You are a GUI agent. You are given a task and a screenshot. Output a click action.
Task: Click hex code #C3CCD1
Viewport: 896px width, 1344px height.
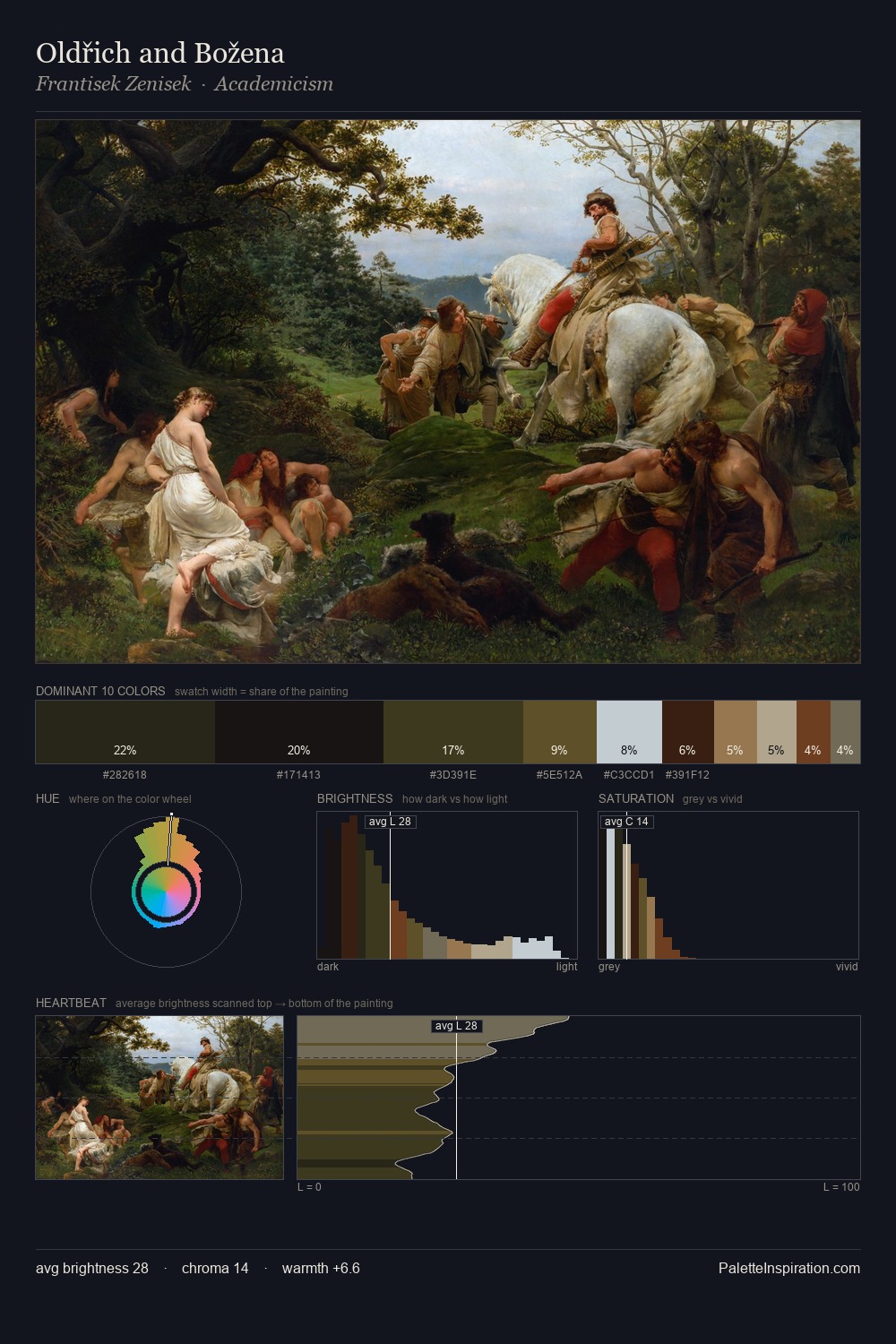629,775
